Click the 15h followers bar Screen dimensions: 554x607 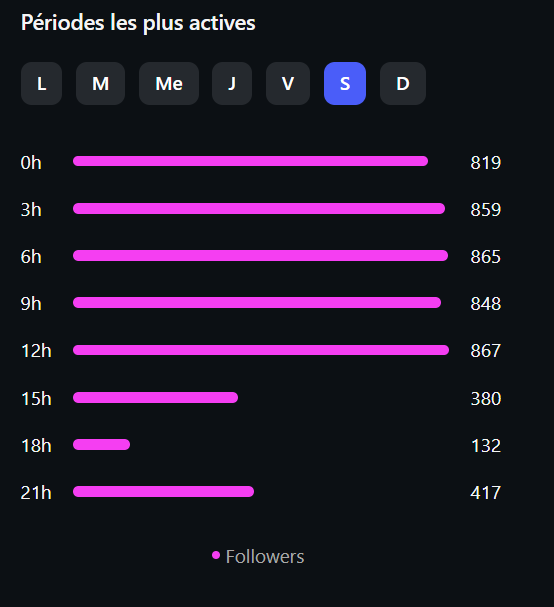pyautogui.click(x=155, y=398)
